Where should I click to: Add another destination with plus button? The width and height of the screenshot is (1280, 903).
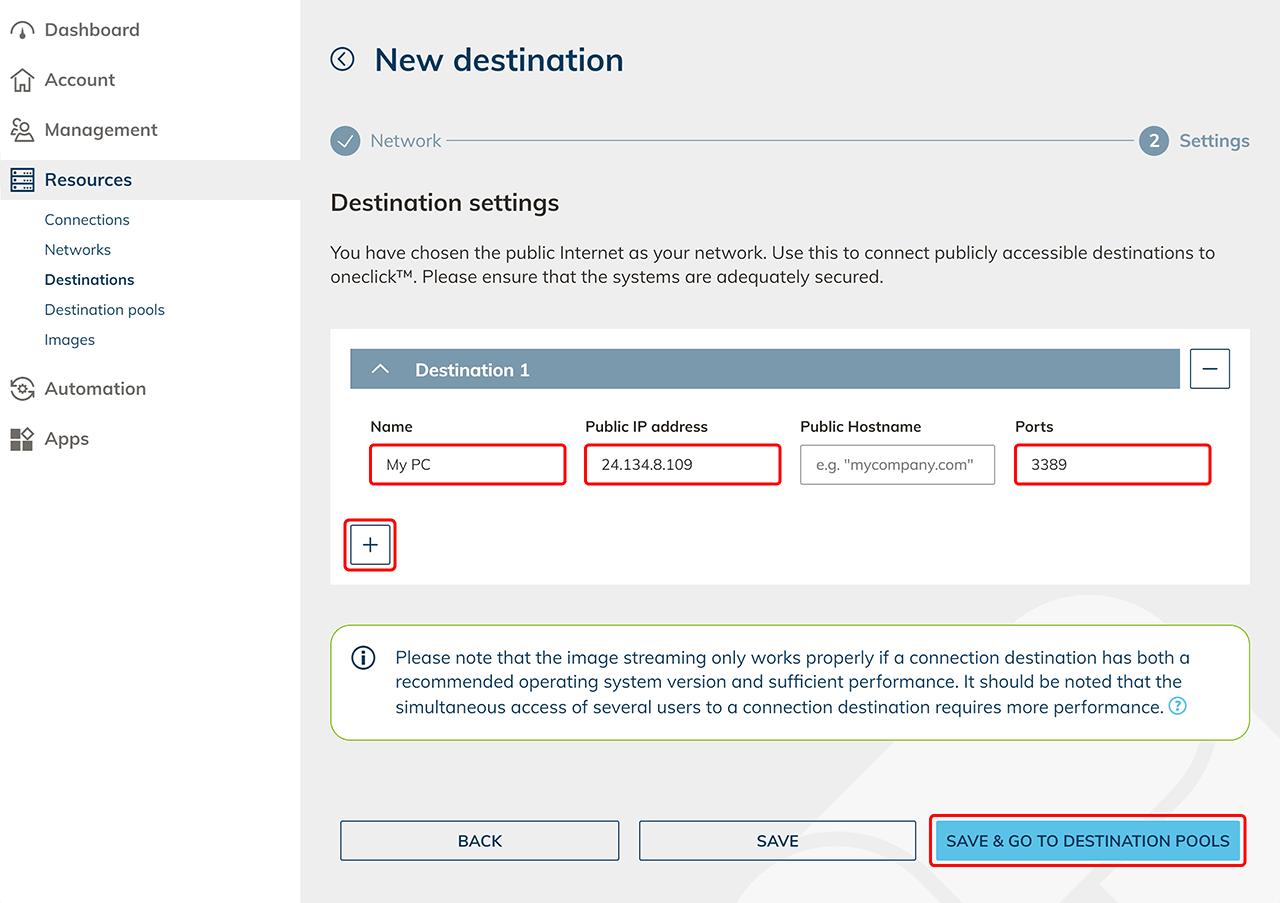[x=370, y=545]
